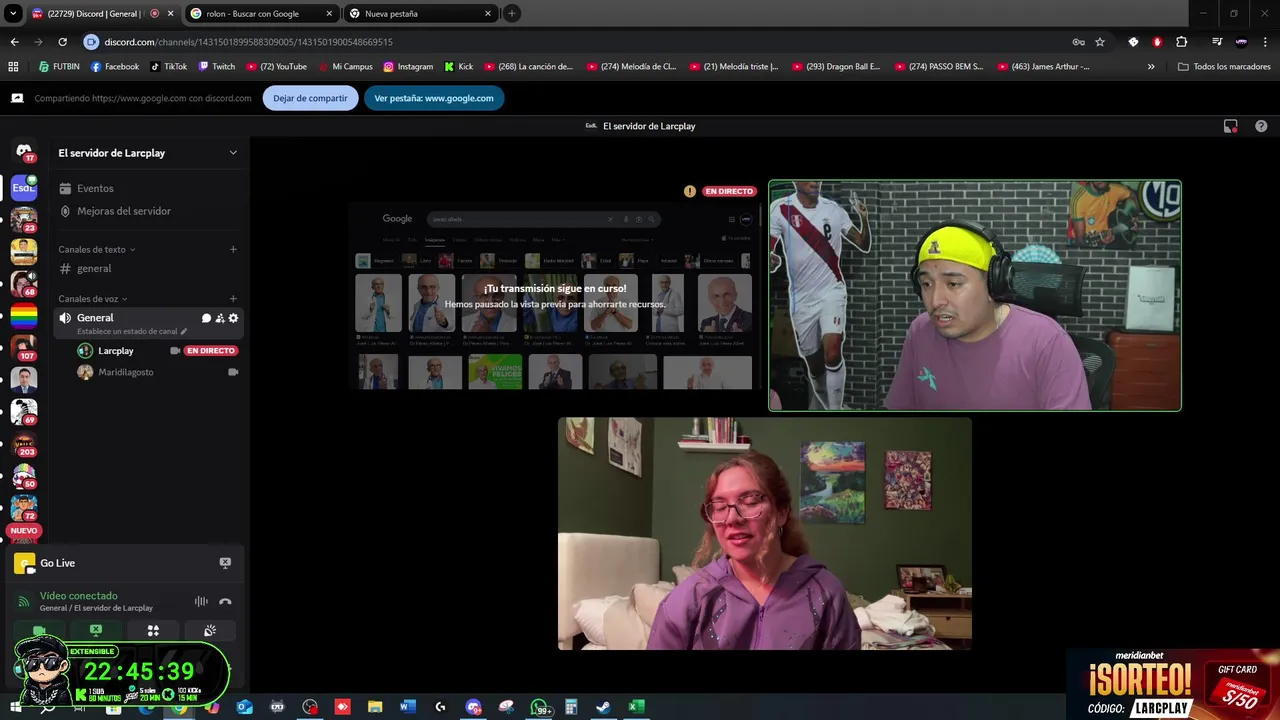Open the Kick bookmark
Viewport: 1280px width, 720px height.
[459, 67]
